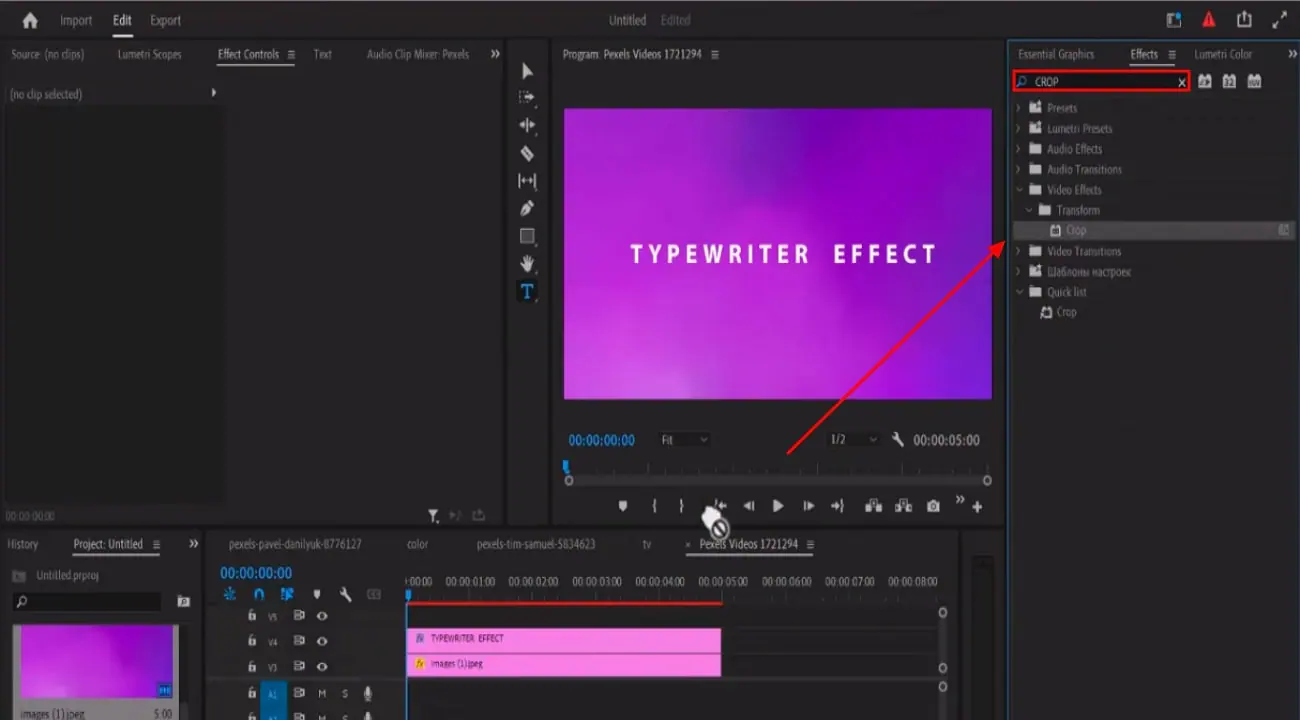1300x720 pixels.
Task: Click the Project panel find icon beside search
Action: (x=183, y=602)
